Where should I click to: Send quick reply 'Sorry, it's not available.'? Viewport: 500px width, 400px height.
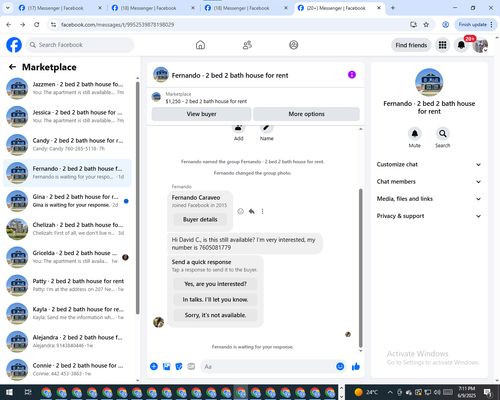pyautogui.click(x=215, y=315)
